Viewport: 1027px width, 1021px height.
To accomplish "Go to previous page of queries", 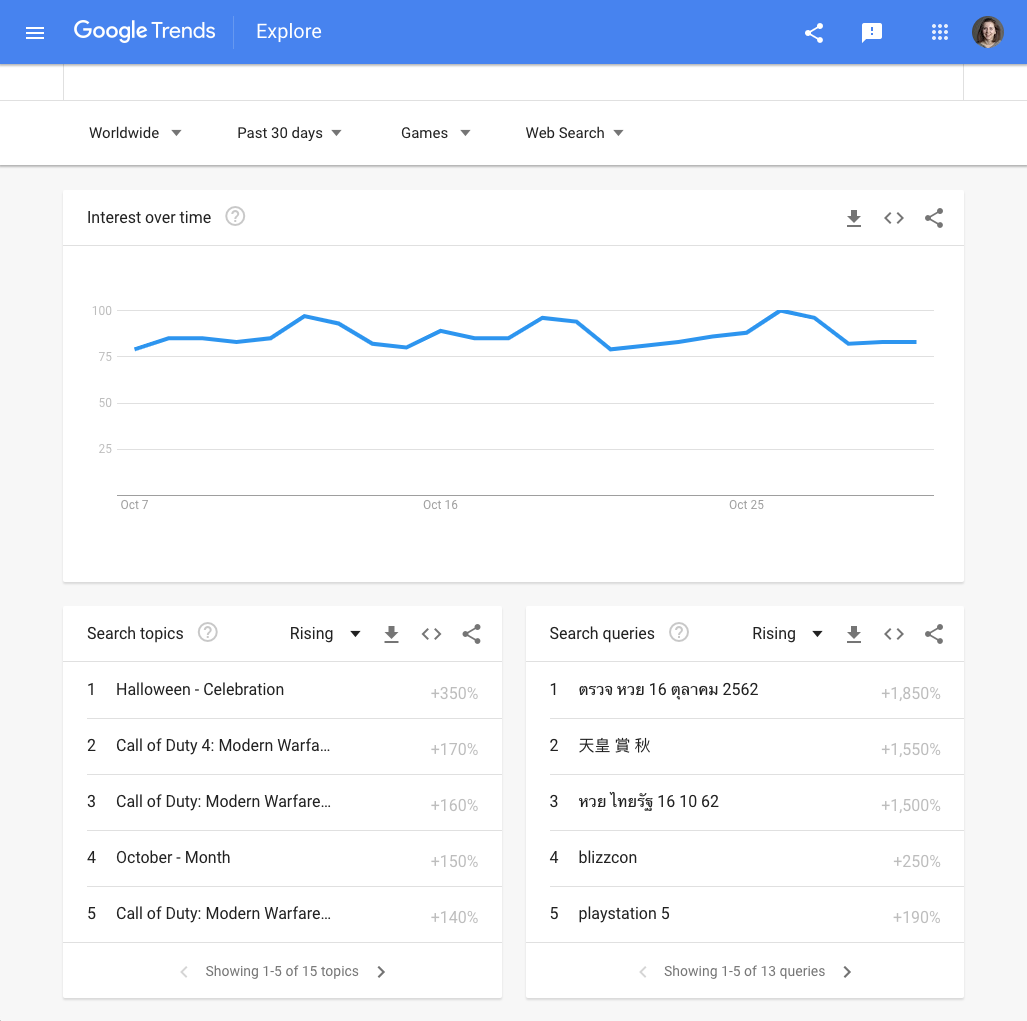I will [x=643, y=972].
